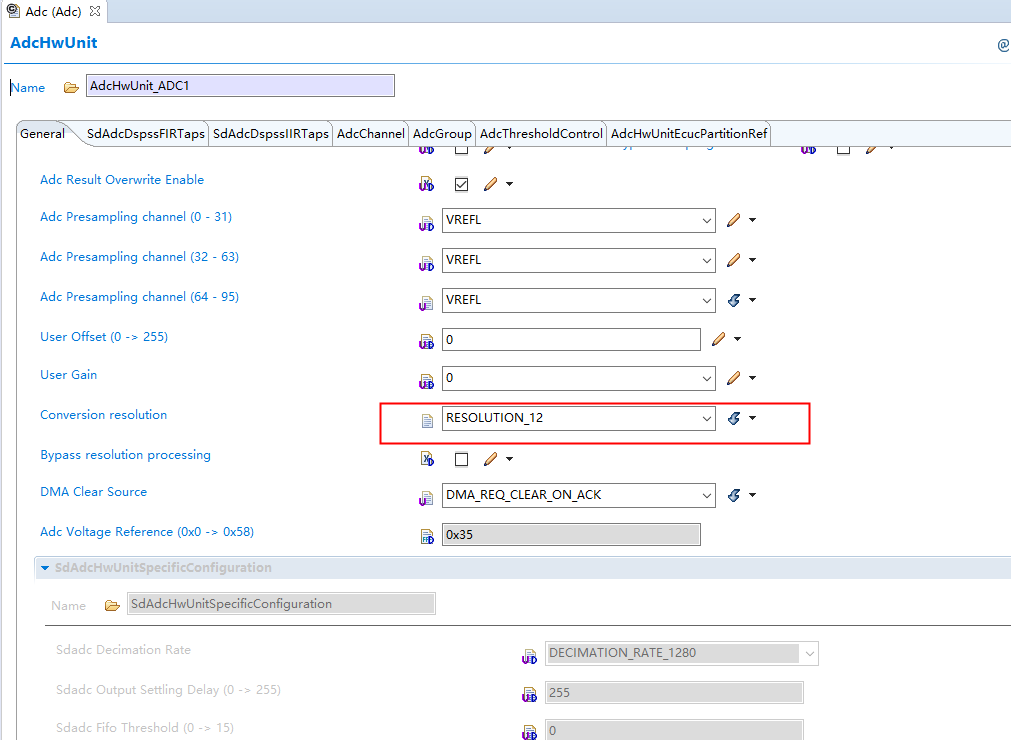Viewport: 1011px width, 740px height.
Task: Click the revert icon for DMA Clear Source
Action: (734, 495)
